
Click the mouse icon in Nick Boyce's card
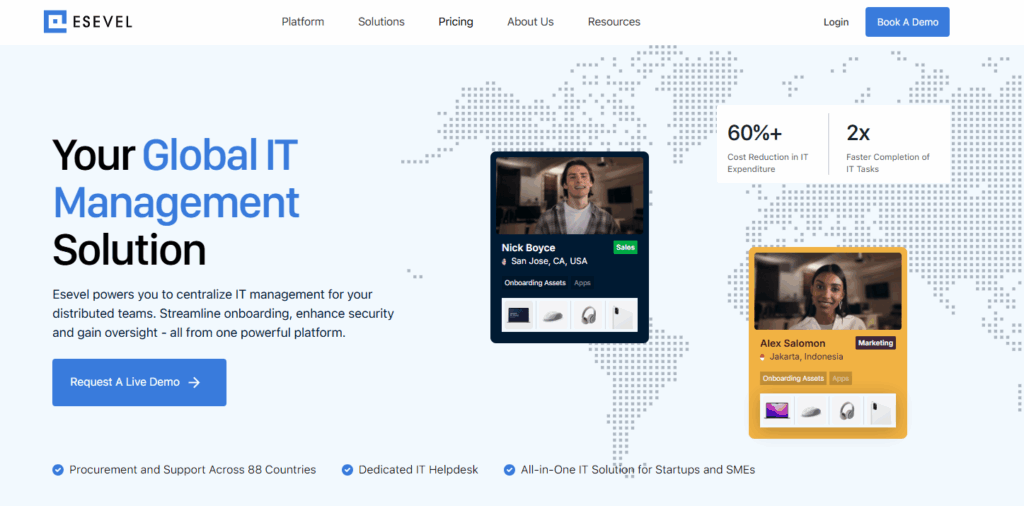[x=553, y=316]
